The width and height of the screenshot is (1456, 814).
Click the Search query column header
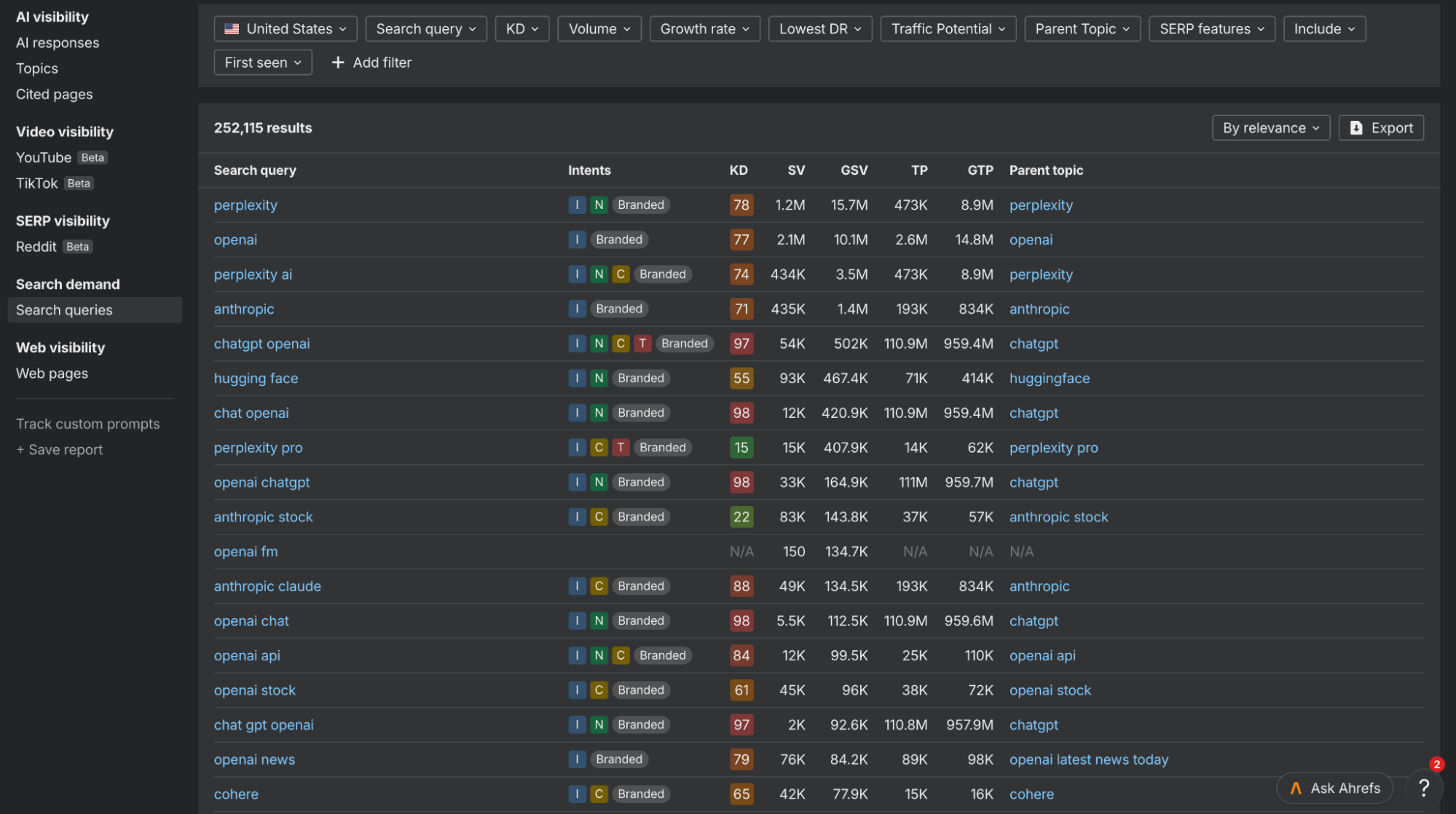(255, 170)
